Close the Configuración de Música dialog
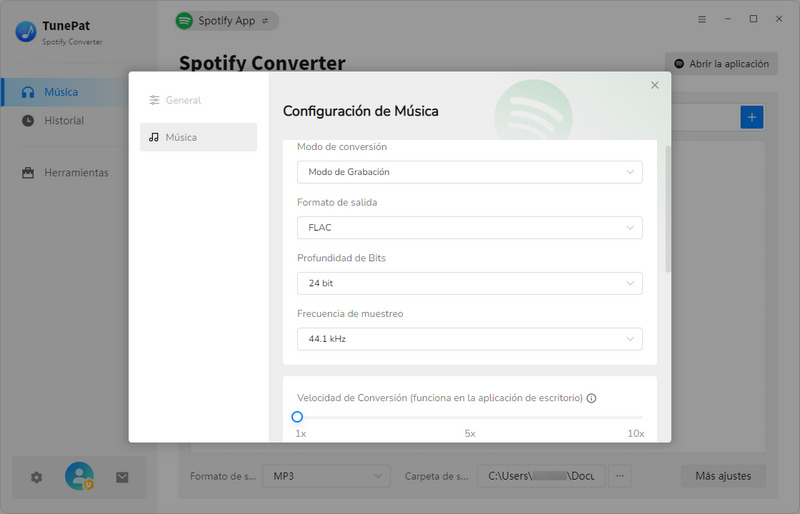800x514 pixels. pyautogui.click(x=655, y=85)
